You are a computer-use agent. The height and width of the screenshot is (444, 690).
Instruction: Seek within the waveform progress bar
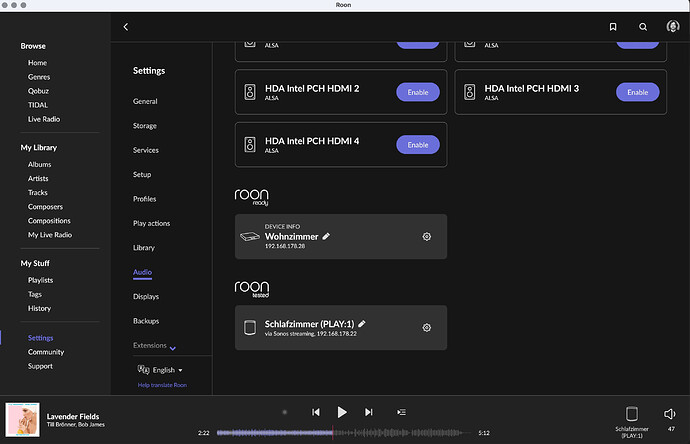tap(344, 433)
